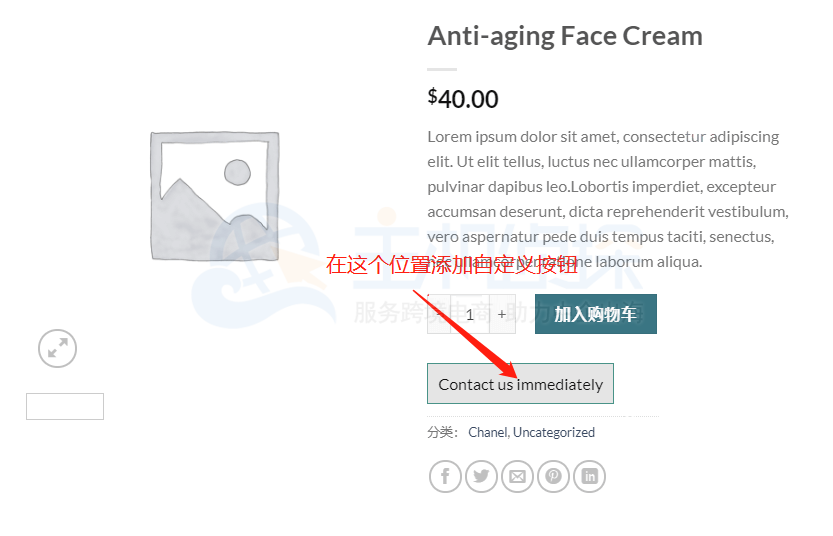Click the red Chinese annotation text

point(452,265)
